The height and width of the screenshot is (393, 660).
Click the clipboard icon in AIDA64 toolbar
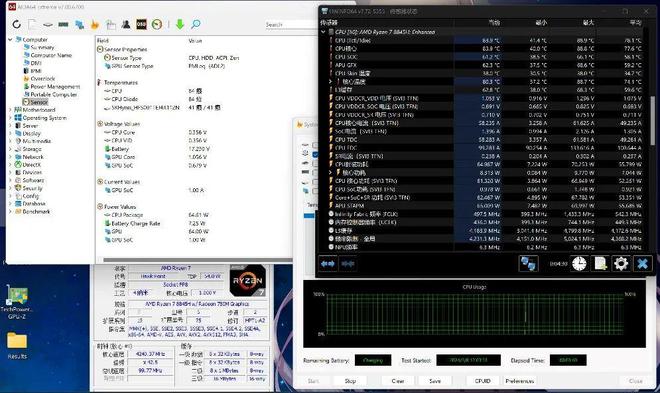coord(111,24)
